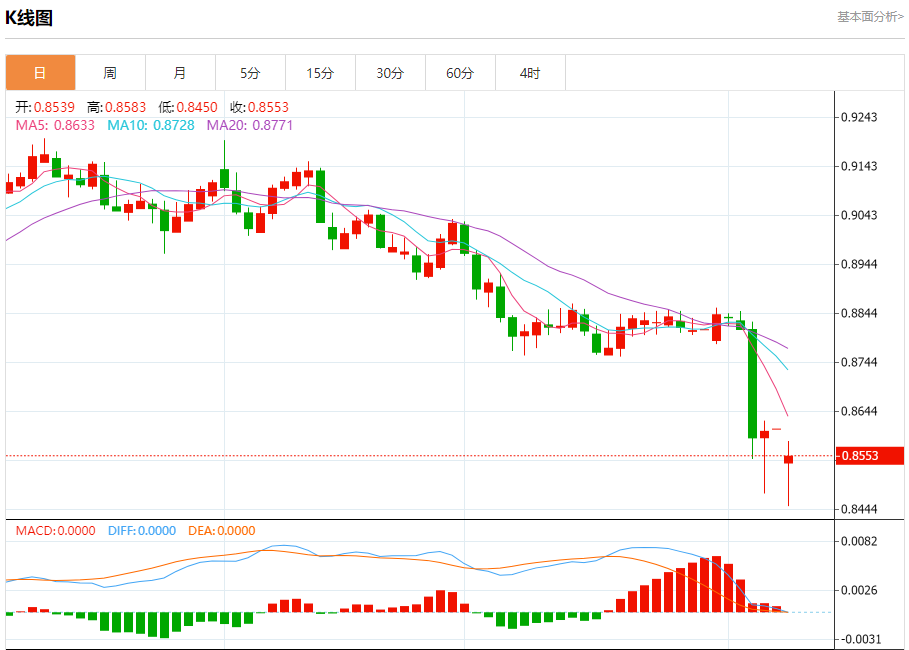Click the 开:0.8539 open value
Screen dimensions: 909x650
coord(45,107)
